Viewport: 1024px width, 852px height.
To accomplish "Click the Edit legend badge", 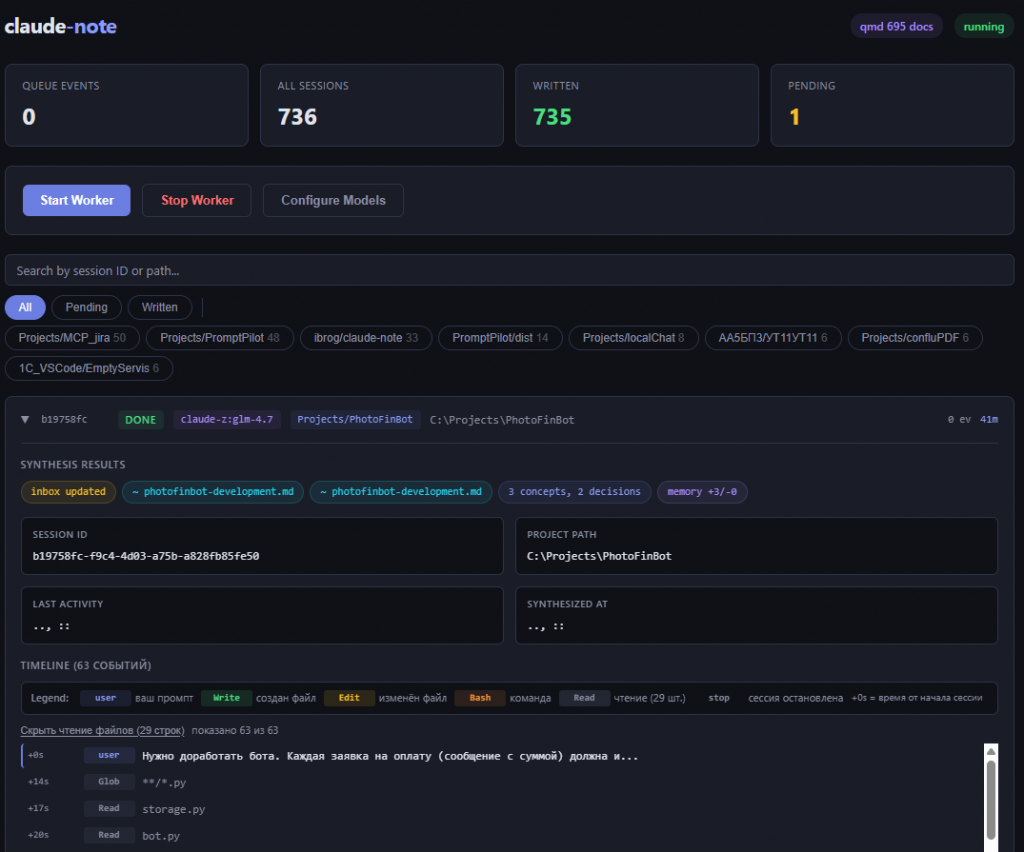I will (349, 698).
